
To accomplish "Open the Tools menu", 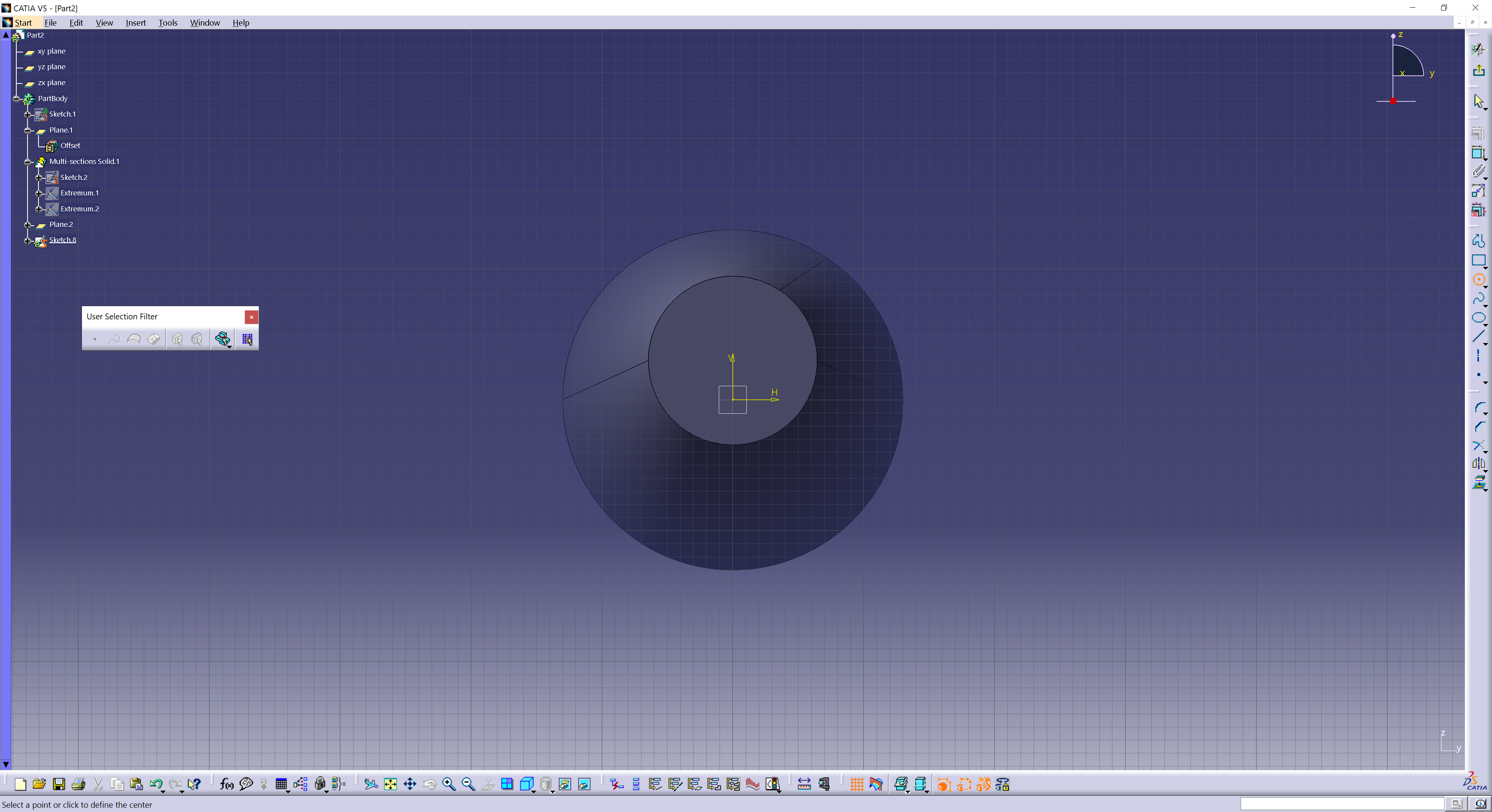I will 168,23.
